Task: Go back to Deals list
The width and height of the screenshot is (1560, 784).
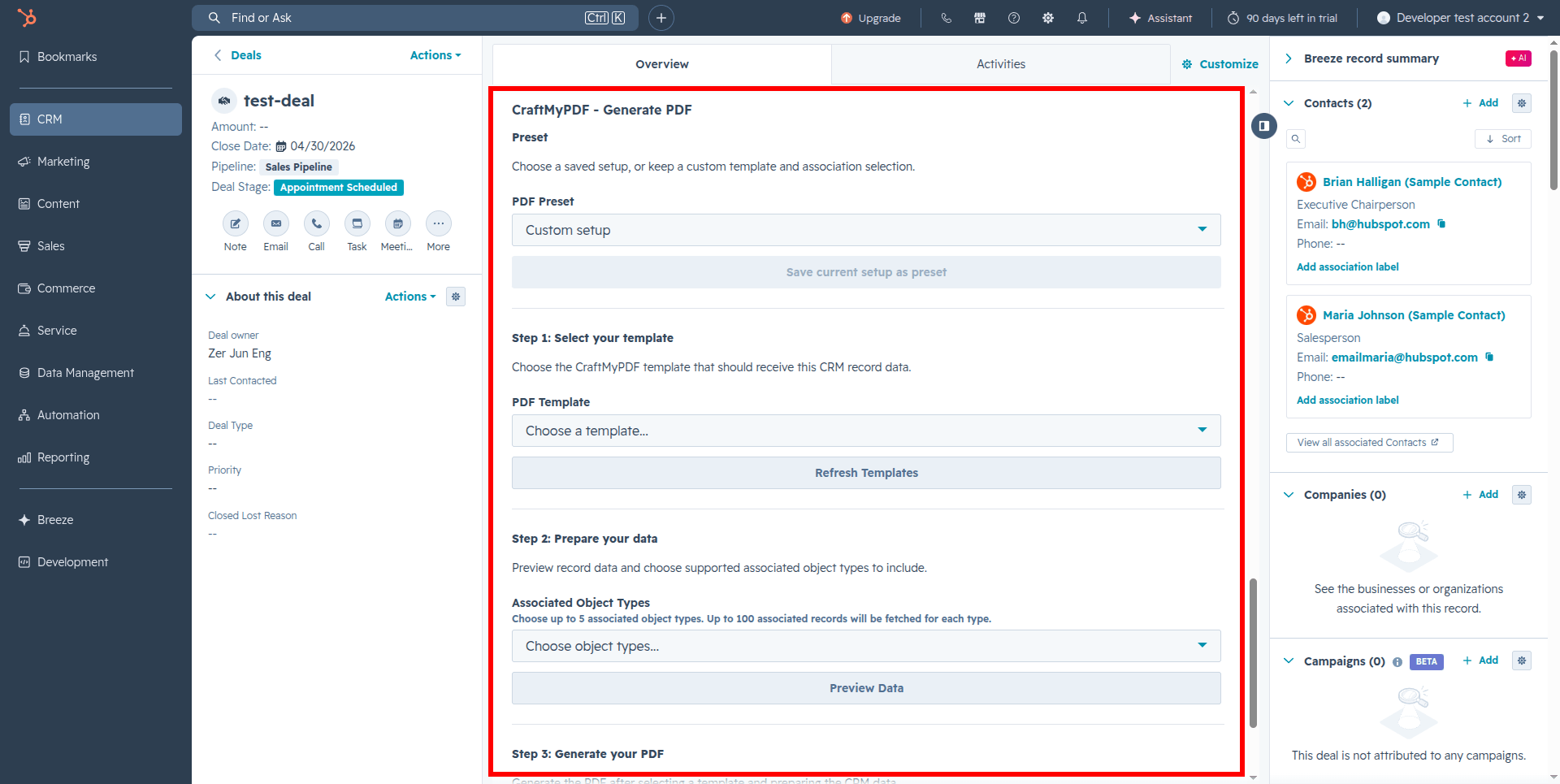Action: point(237,55)
